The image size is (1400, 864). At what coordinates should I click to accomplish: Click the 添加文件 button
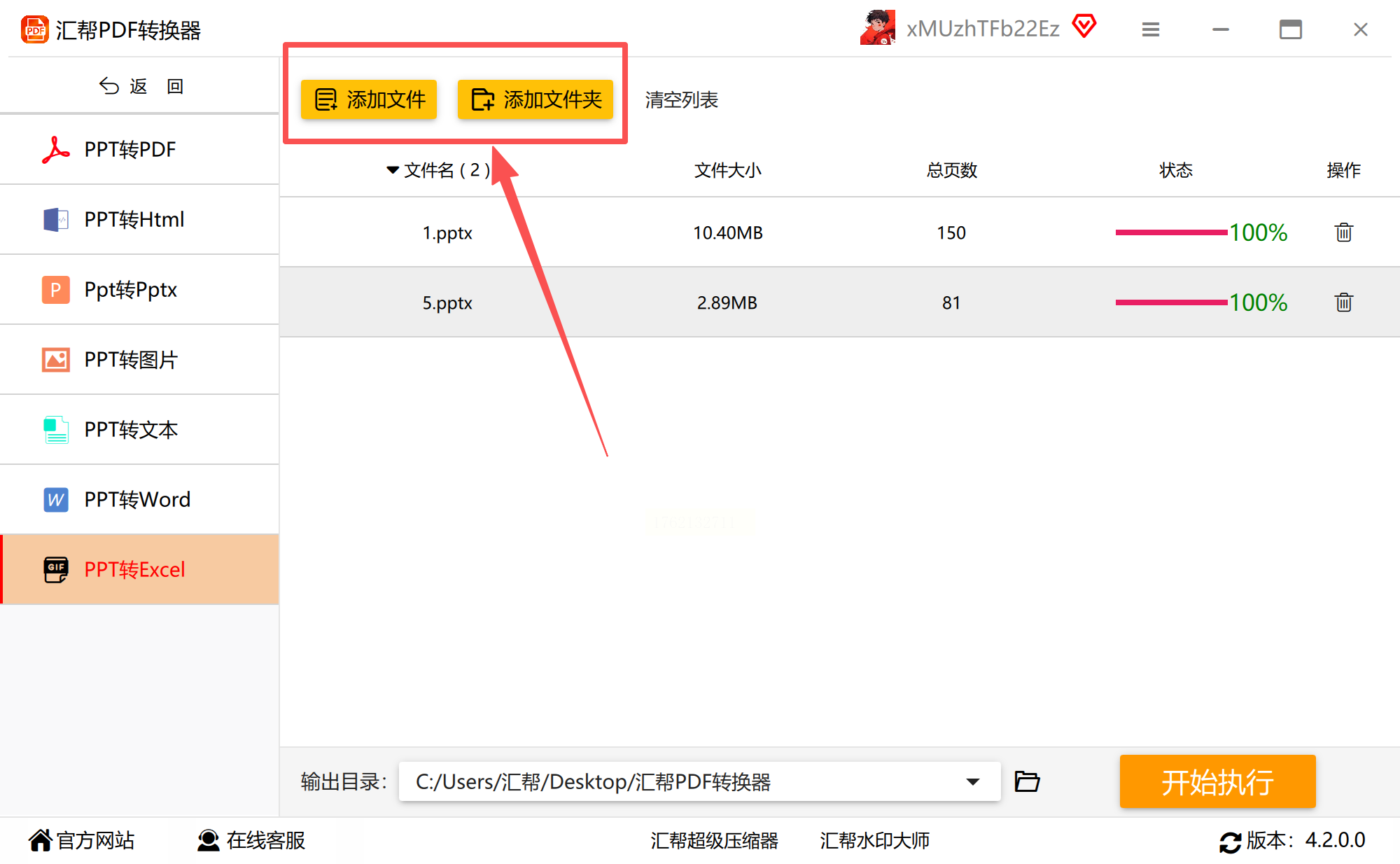(369, 99)
